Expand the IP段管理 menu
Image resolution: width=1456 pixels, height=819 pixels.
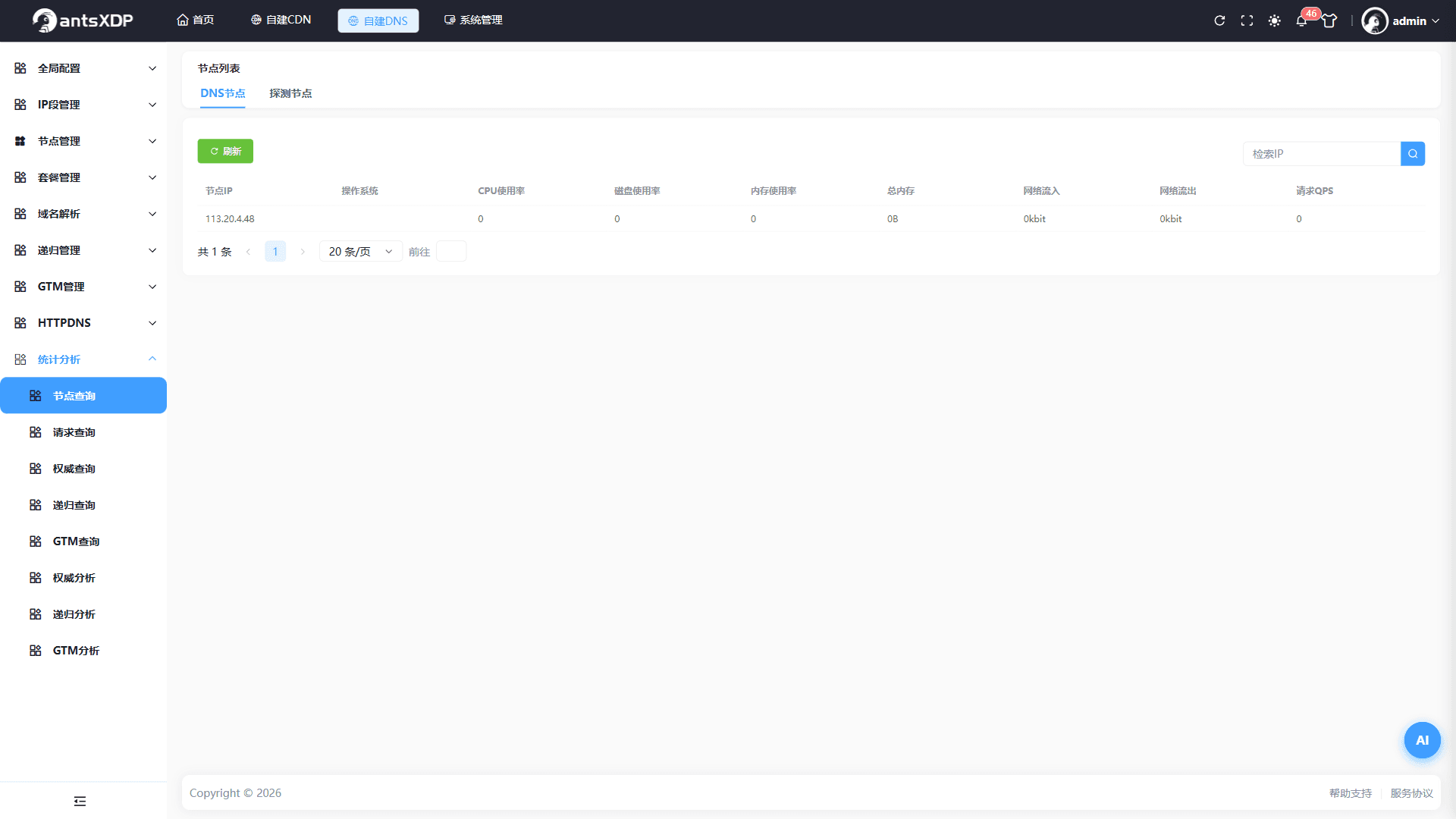tap(83, 105)
